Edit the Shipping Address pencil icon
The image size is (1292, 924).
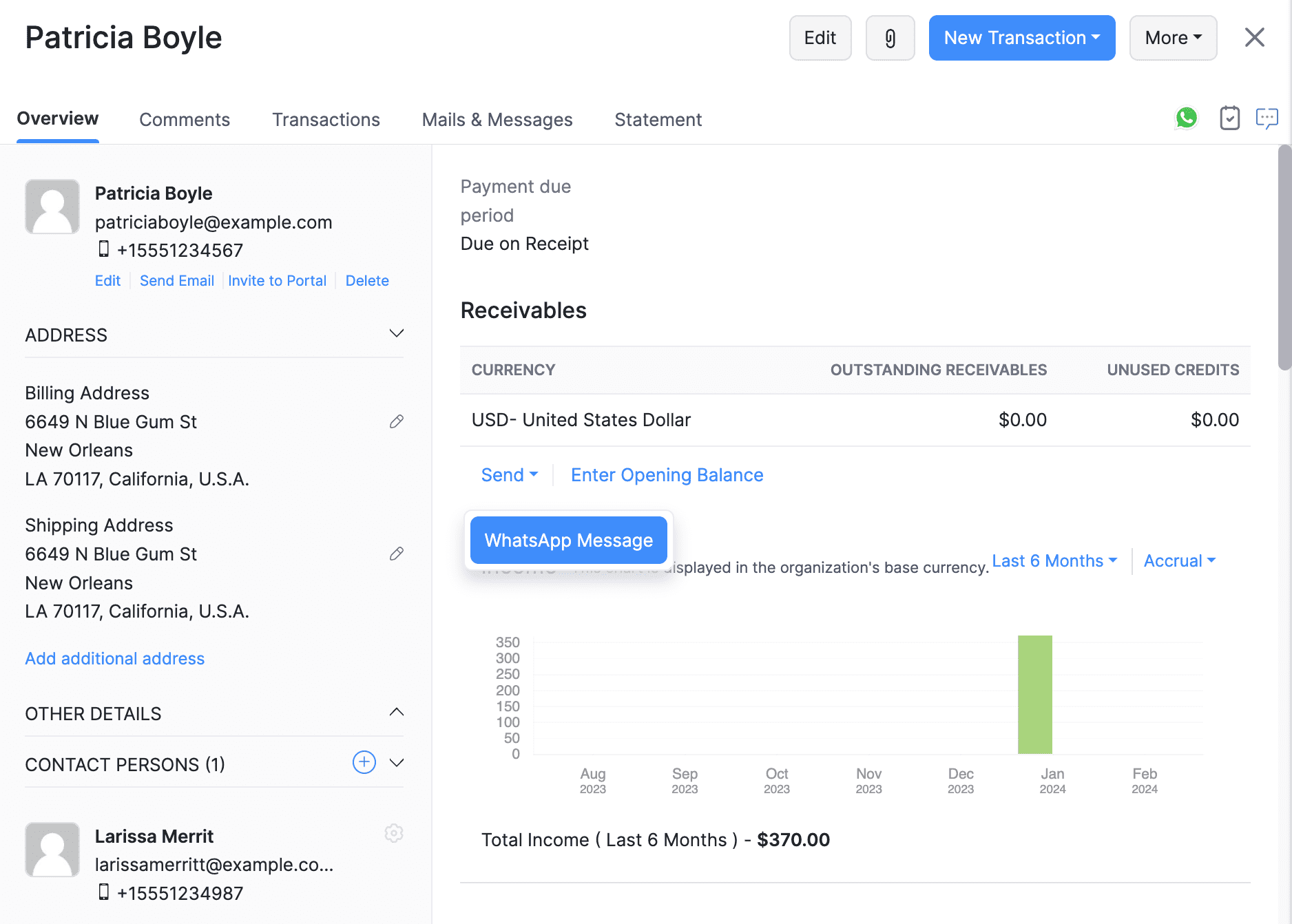pos(397,554)
